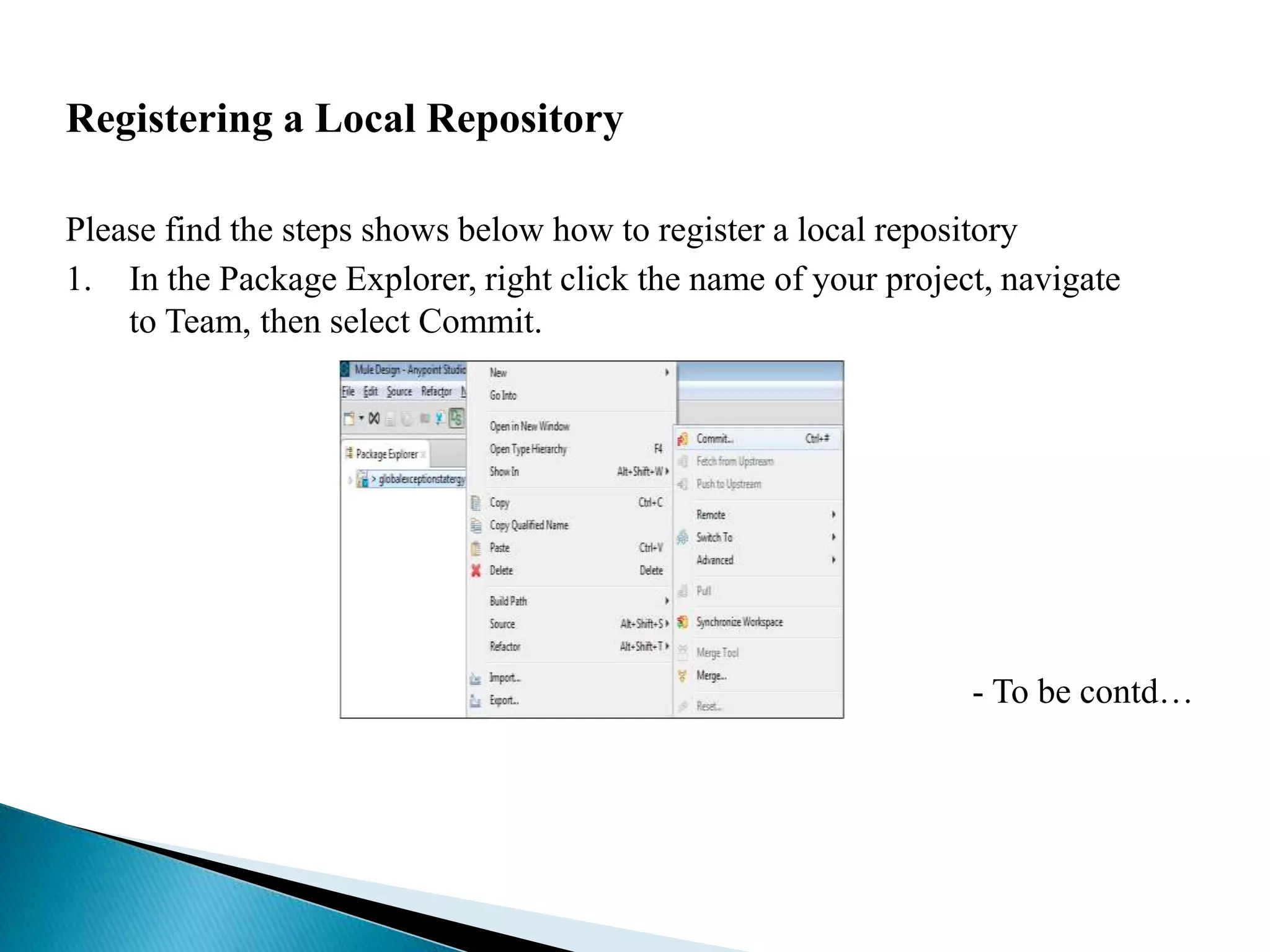The height and width of the screenshot is (952, 1270).
Task: Open the dropdown arrow beside New icon
Action: click(362, 418)
